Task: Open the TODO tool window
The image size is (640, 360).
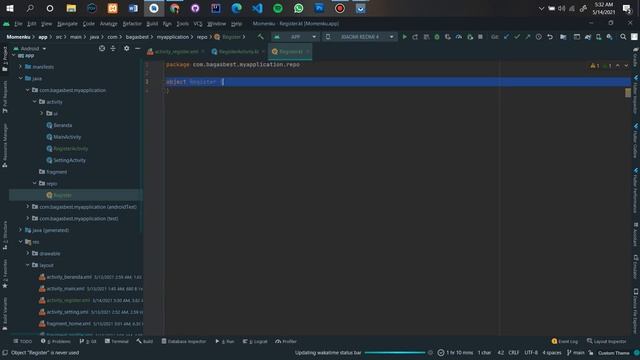Action: [22, 341]
